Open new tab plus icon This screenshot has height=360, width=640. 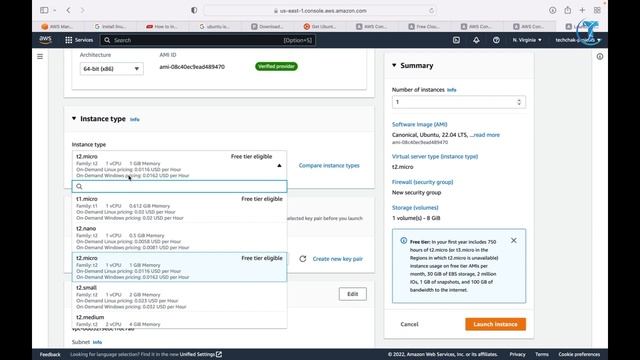pyautogui.click(x=582, y=10)
